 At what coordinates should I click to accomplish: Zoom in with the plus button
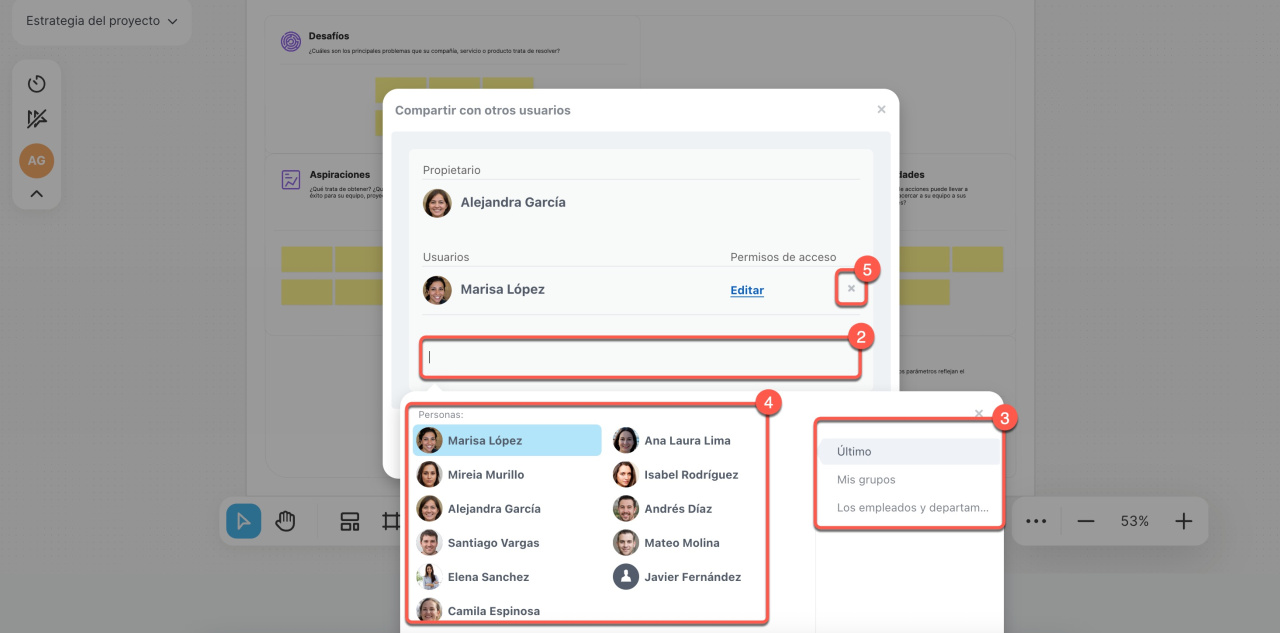[x=1184, y=521]
